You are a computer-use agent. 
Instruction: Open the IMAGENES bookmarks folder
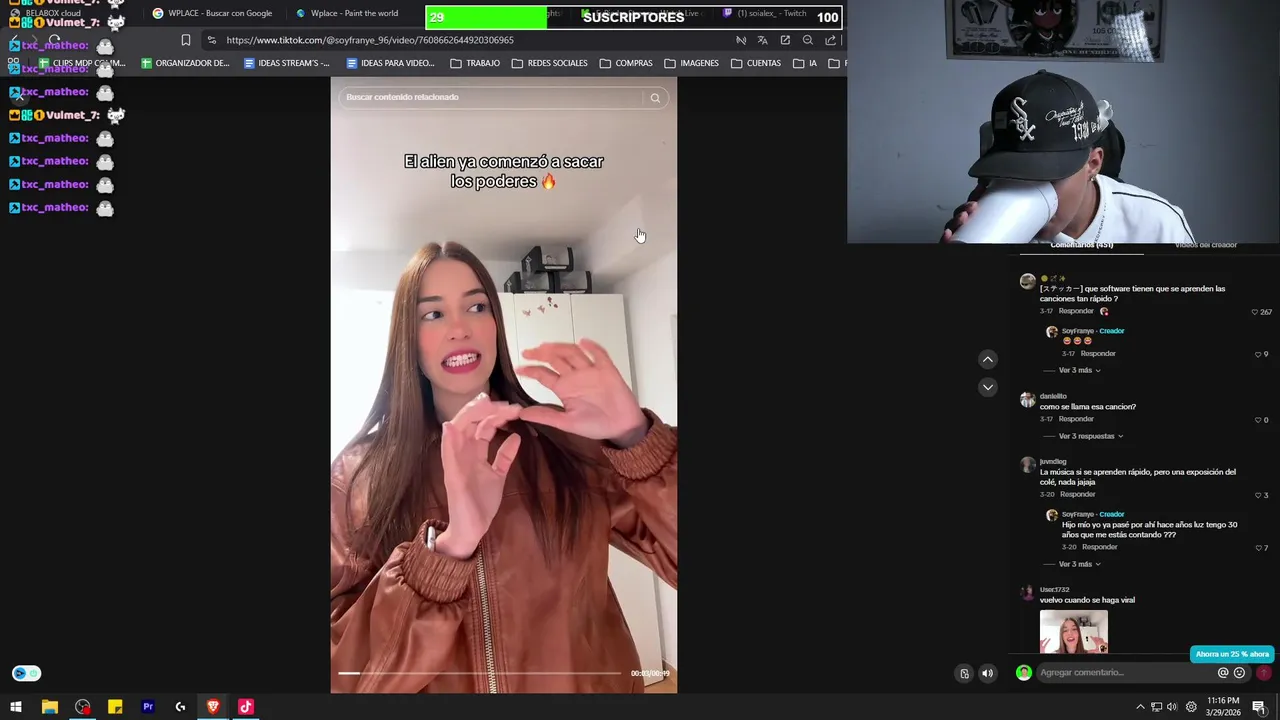pos(692,63)
